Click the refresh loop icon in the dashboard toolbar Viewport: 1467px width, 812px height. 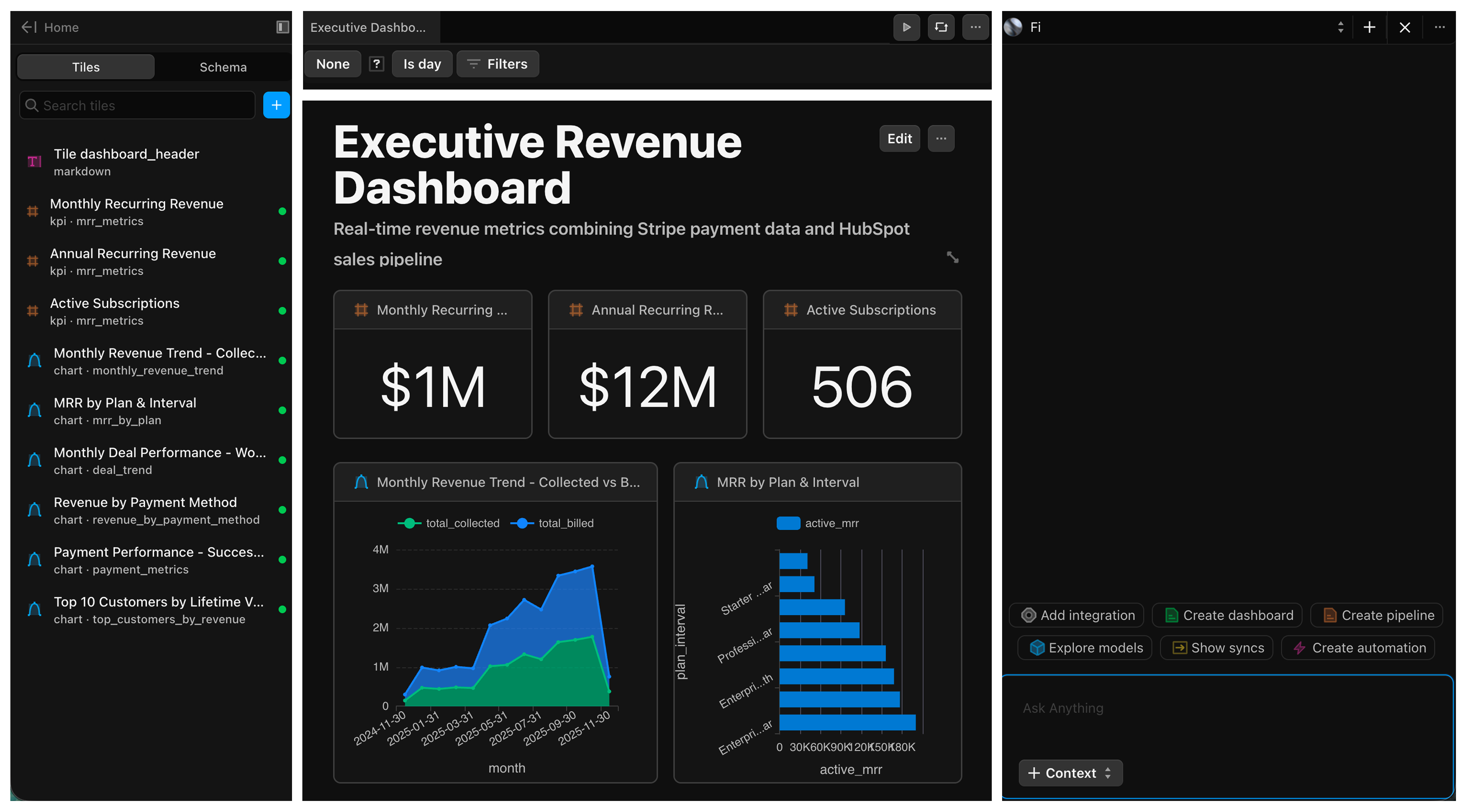click(x=941, y=27)
